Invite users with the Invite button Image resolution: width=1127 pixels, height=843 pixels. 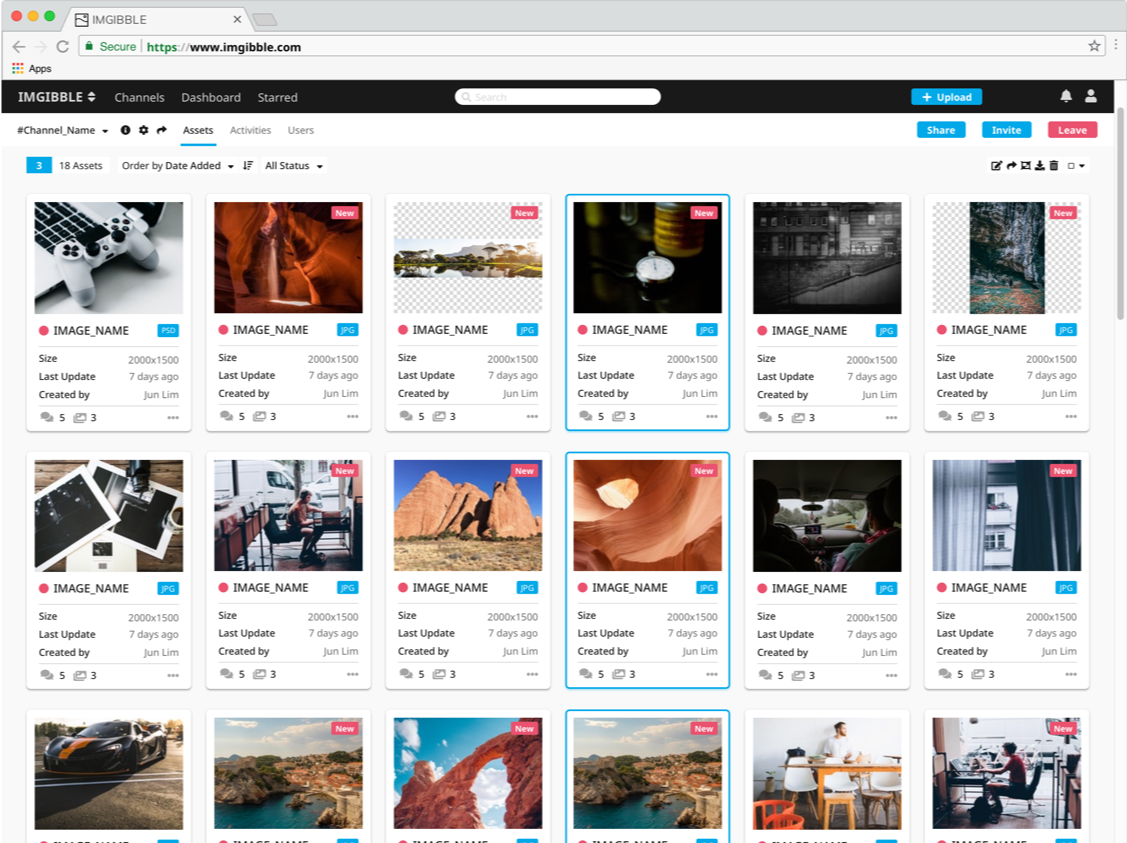pos(1006,130)
